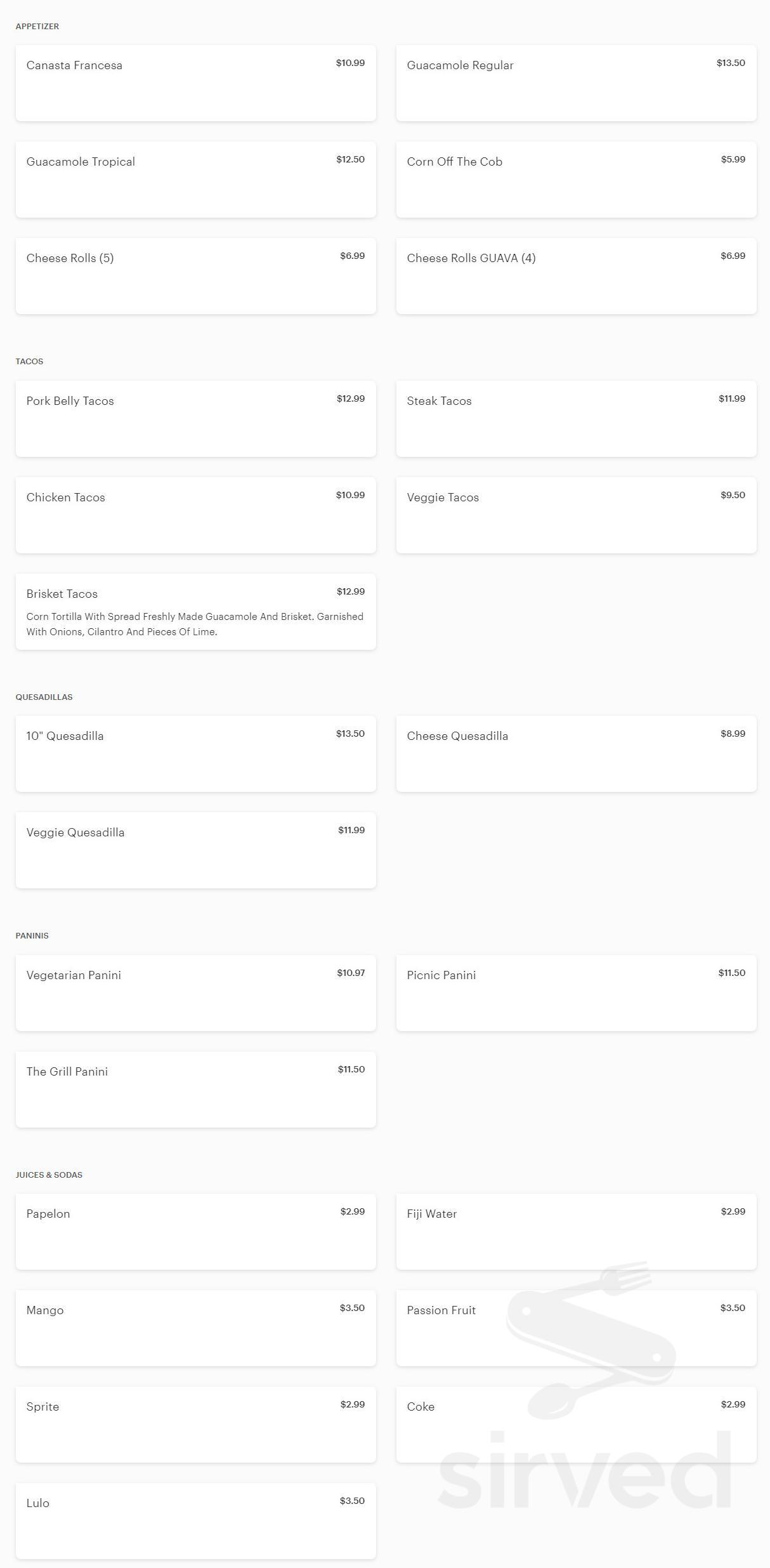Image resolution: width=770 pixels, height=1568 pixels.
Task: Select the Veggie Tacos item
Action: point(576,515)
